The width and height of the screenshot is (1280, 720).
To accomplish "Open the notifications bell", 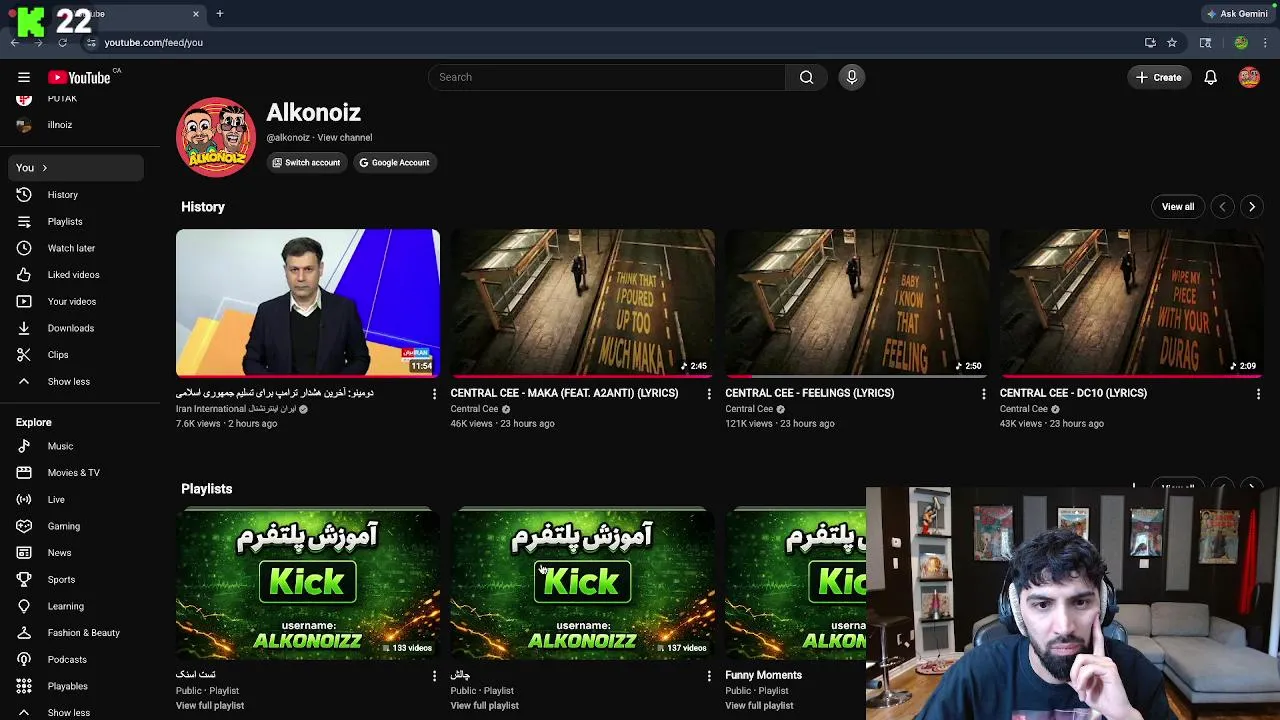I will tap(1210, 77).
